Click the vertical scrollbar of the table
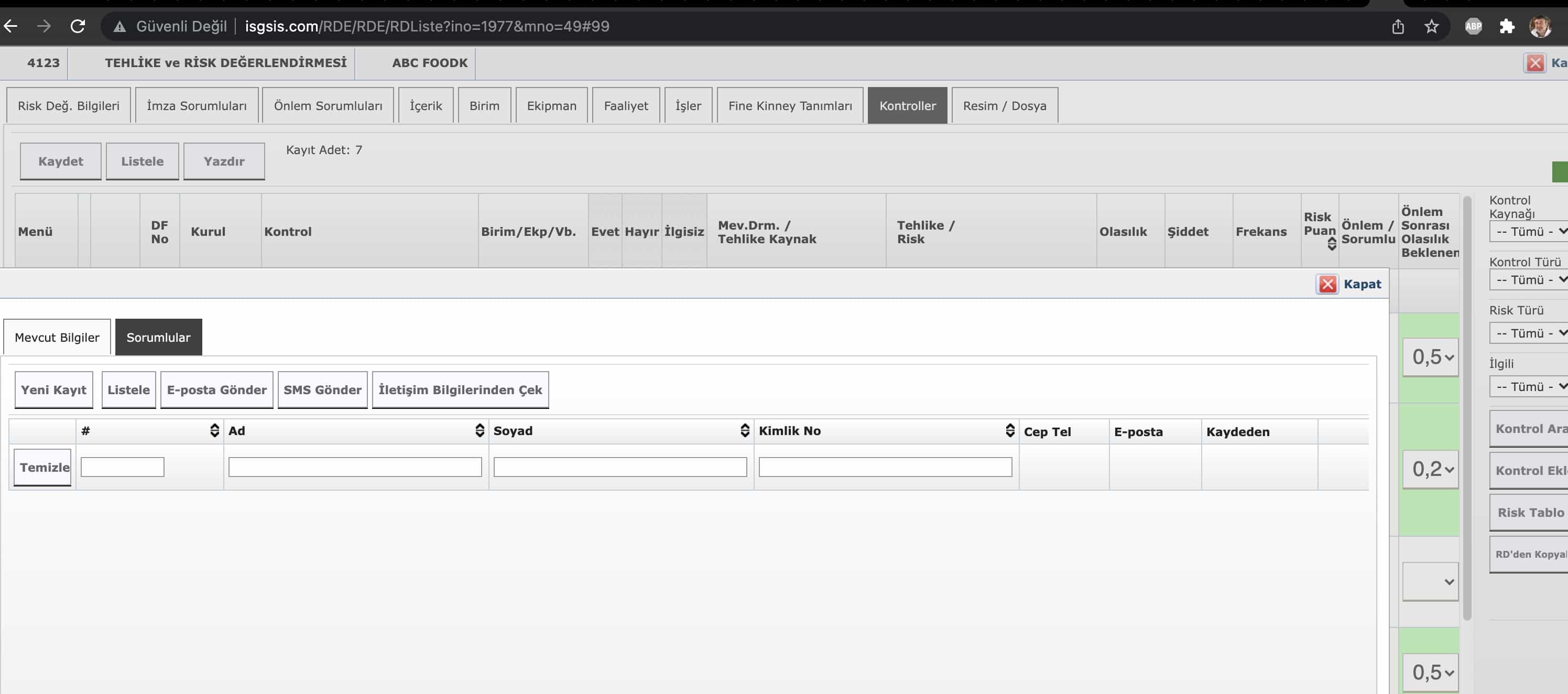 [1467, 408]
